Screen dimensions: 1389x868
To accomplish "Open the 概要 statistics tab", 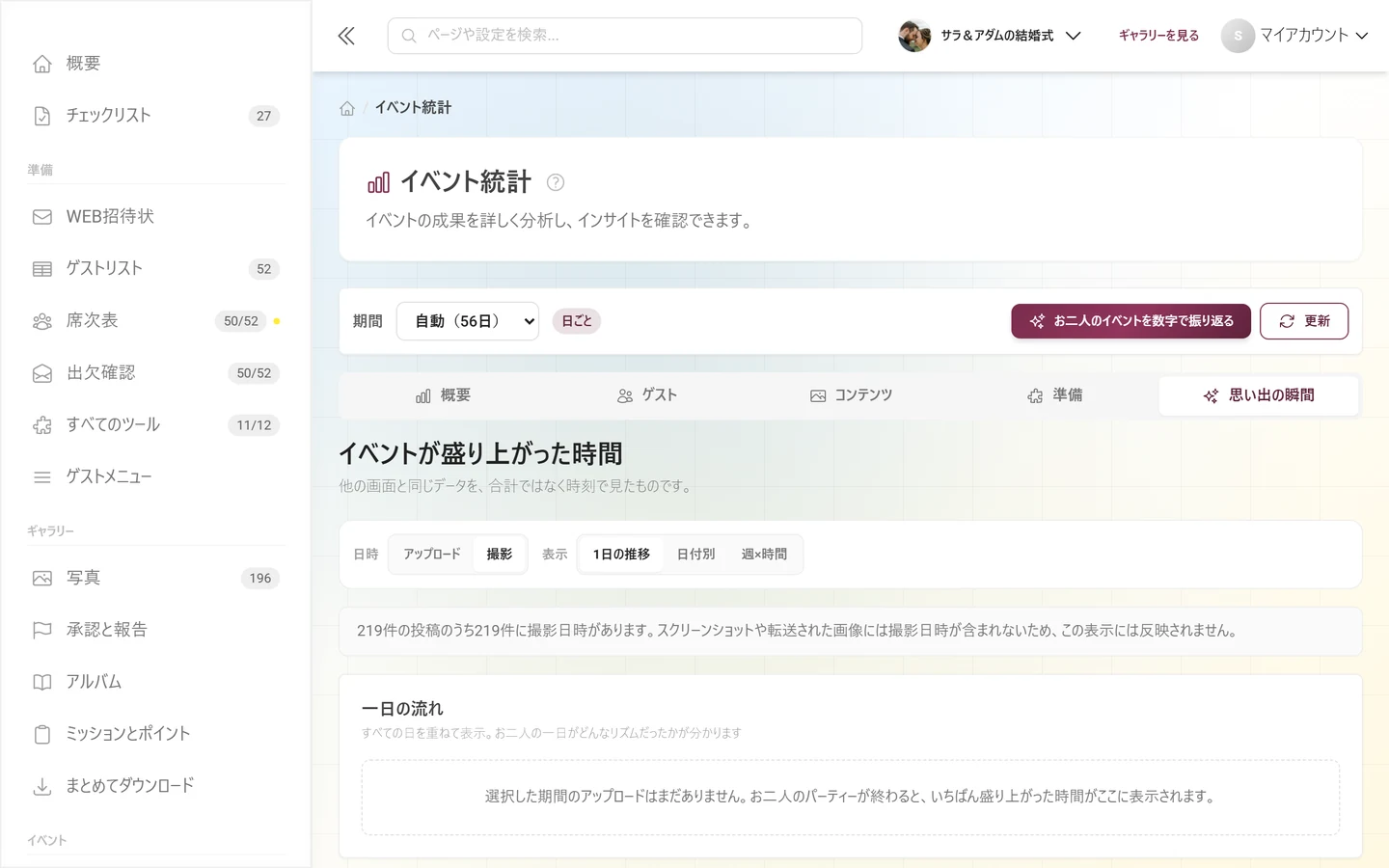I will click(443, 395).
